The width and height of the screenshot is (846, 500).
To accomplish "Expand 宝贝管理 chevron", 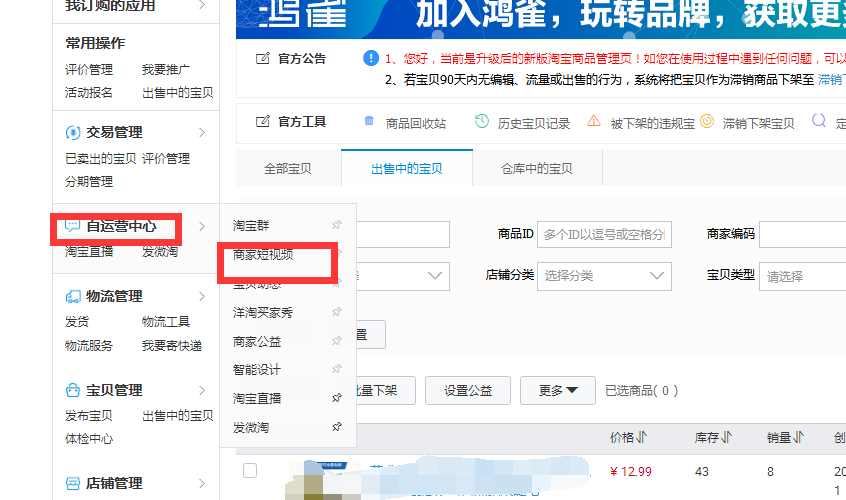I will coord(202,391).
